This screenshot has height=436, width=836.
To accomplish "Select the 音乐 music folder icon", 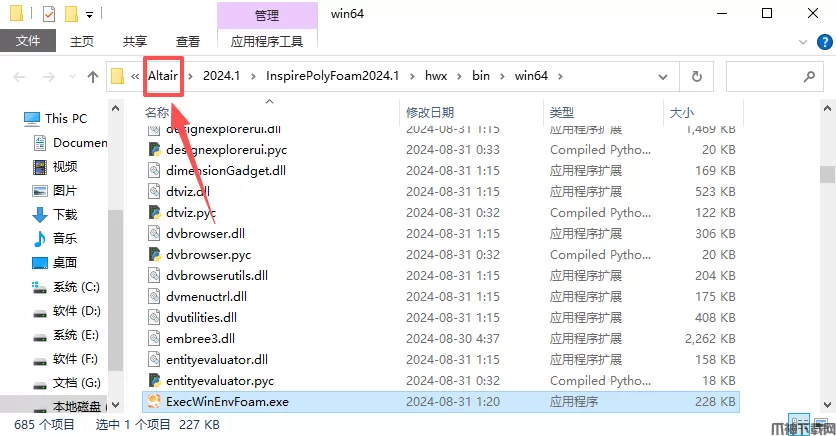I will (x=40, y=238).
